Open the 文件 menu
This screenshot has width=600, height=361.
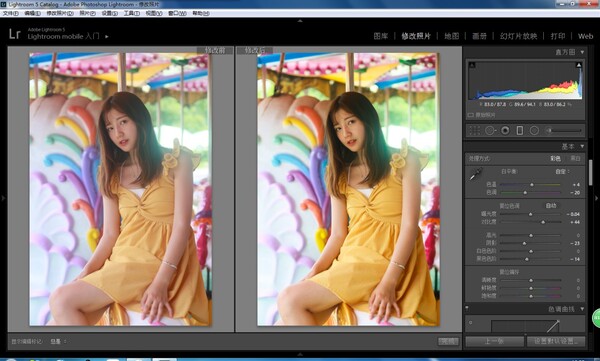10,13
